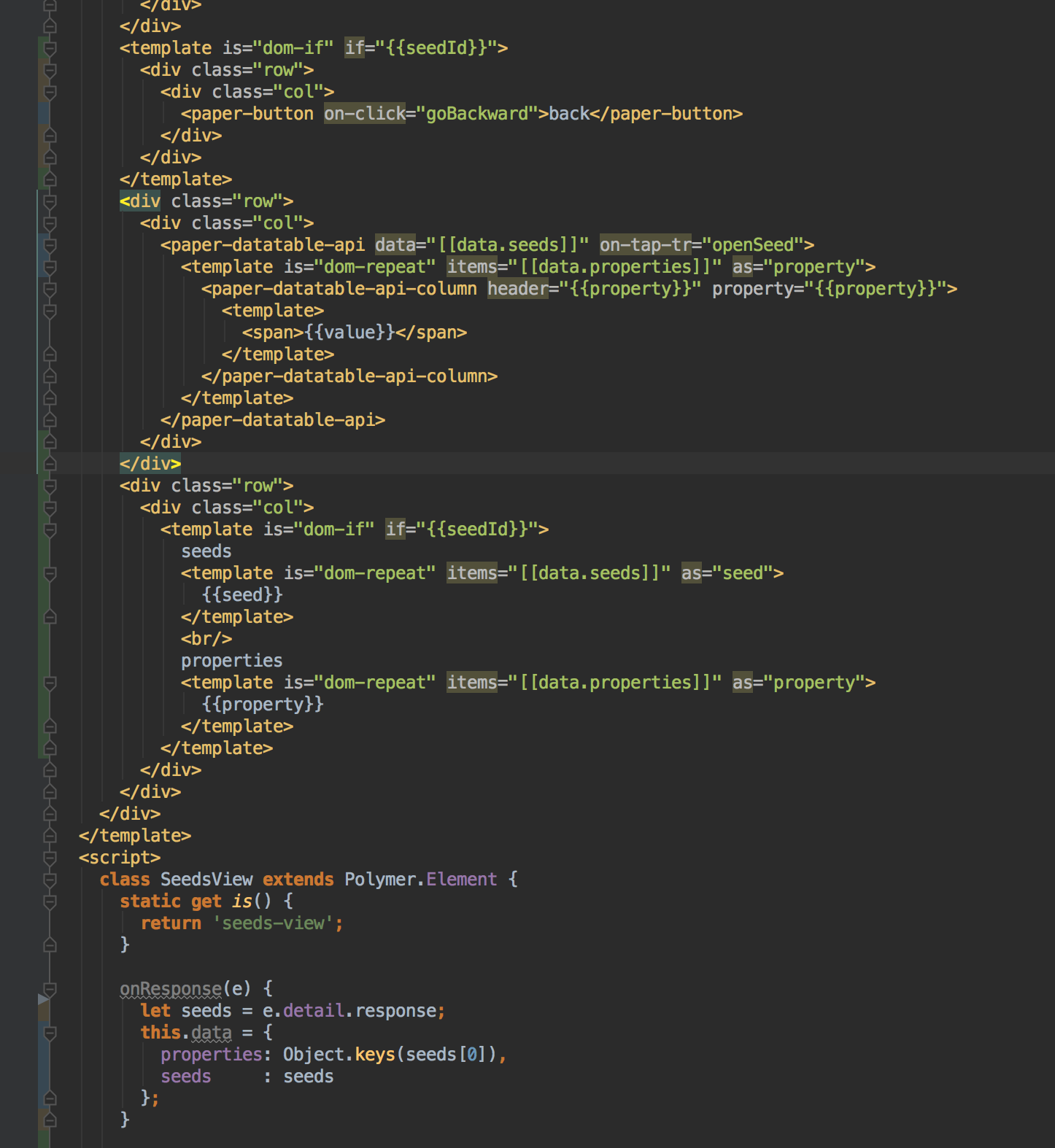
Task: Click data in this.data assignment
Action: point(212,1033)
